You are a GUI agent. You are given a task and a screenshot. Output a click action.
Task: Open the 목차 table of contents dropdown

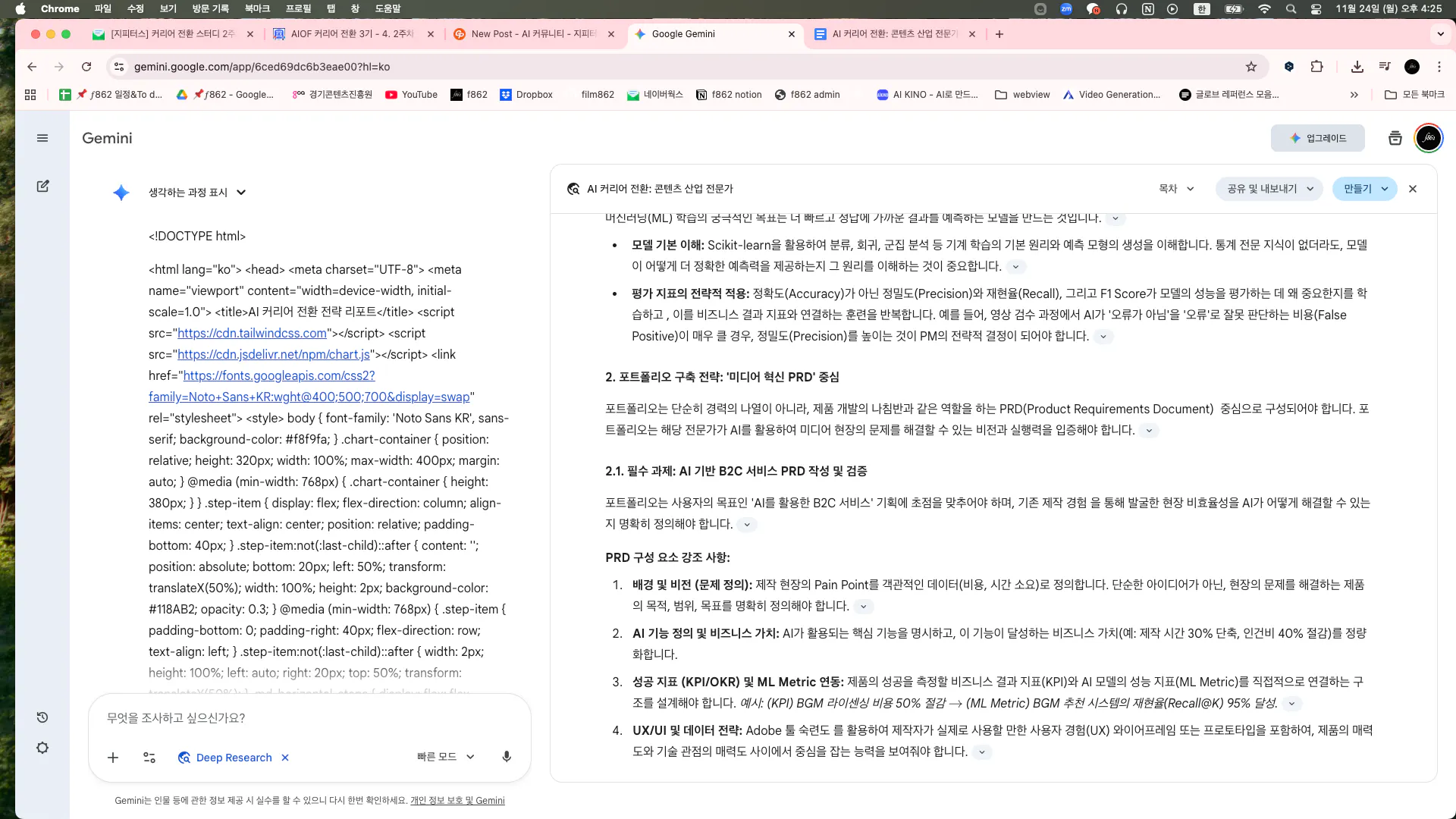[x=1176, y=189]
